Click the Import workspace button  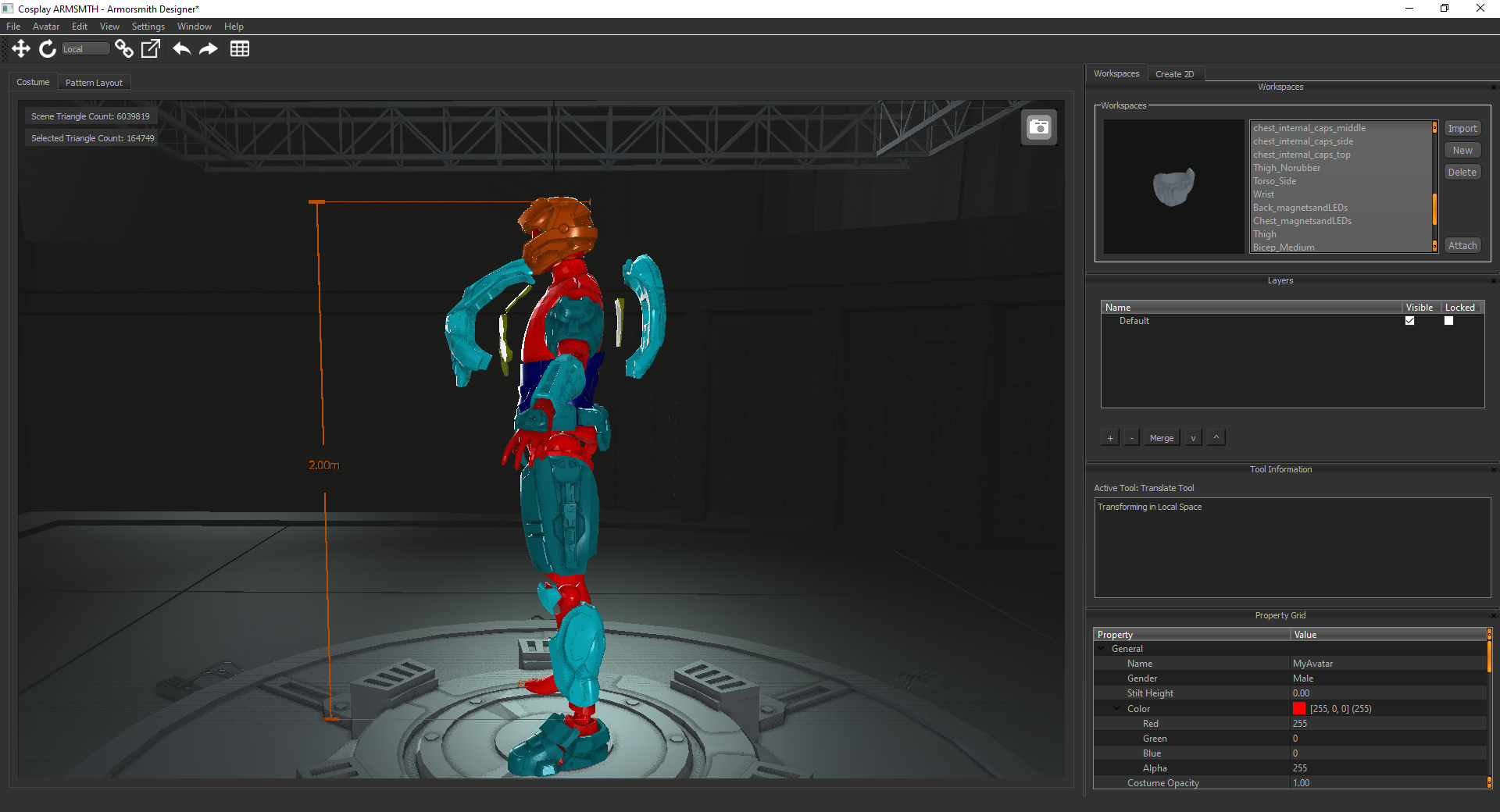[1462, 129]
